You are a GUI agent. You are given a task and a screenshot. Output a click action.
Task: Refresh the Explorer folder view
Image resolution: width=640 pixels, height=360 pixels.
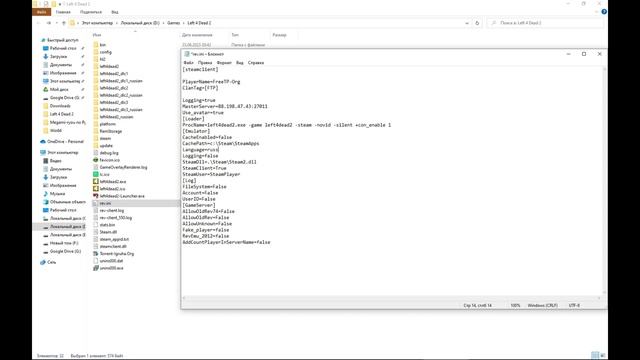click(477, 23)
